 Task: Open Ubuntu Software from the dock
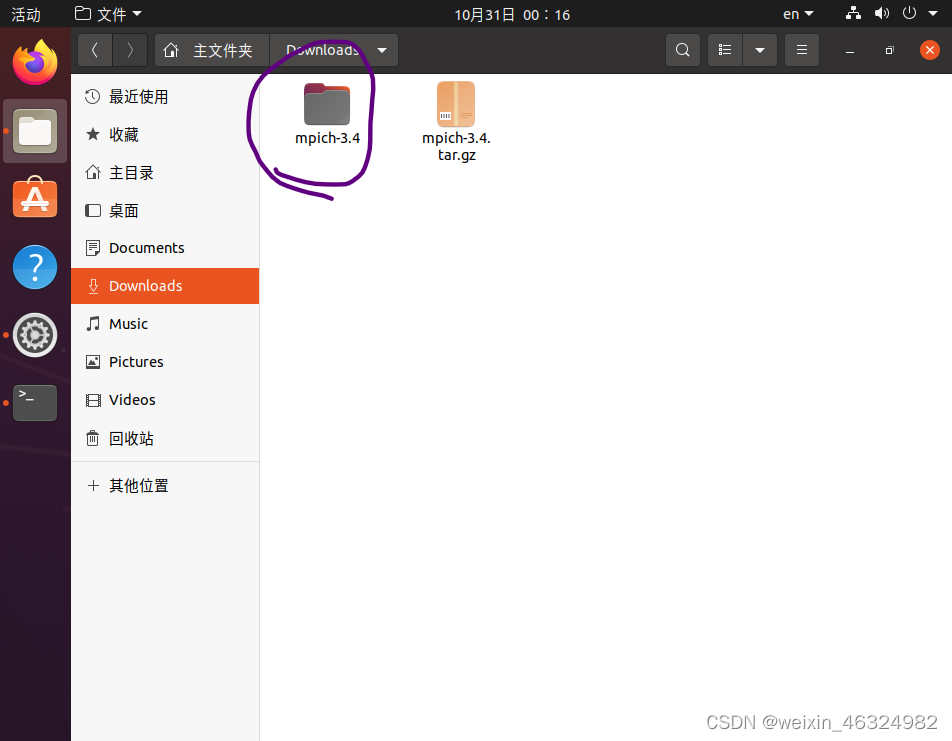(35, 198)
